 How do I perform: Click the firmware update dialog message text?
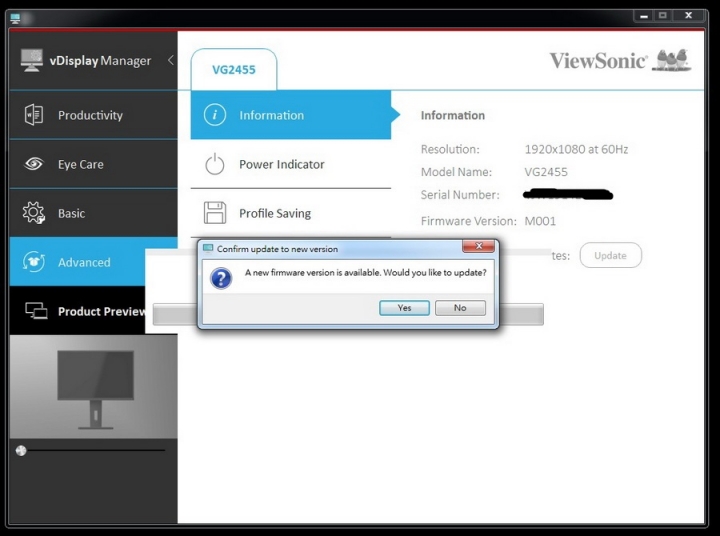point(366,272)
